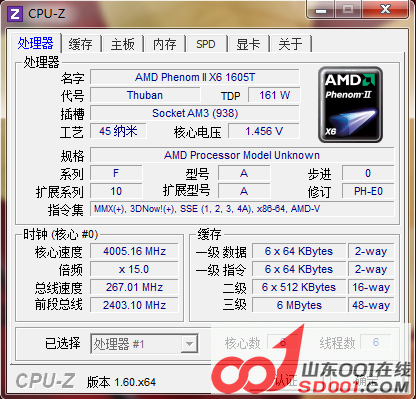
Task: Click the 4005.16 MHz core speed value
Action: click(134, 251)
